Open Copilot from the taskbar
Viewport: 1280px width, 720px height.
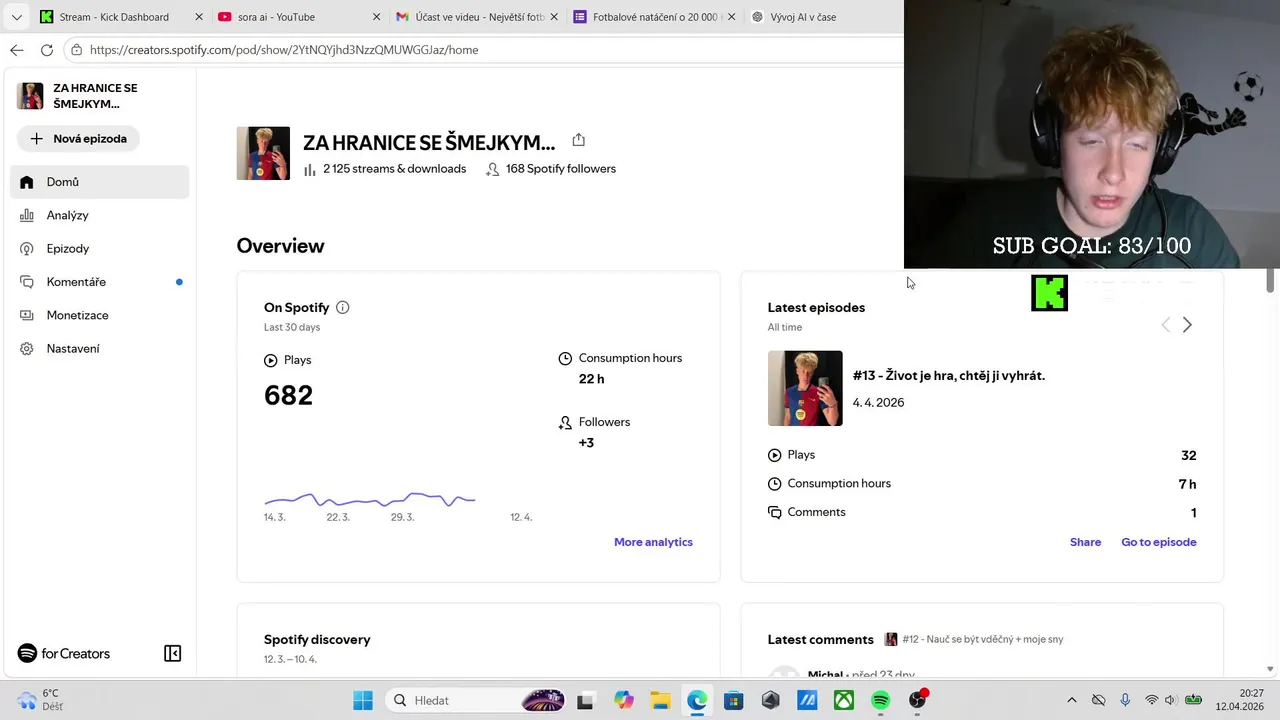coord(624,700)
